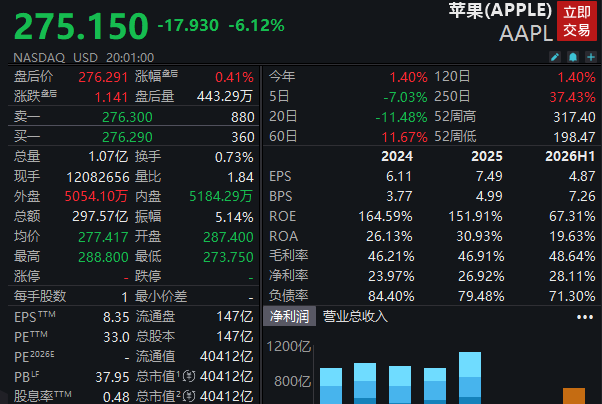
Task: Click the 内盘 value 5184.29万
Action: pos(221,197)
